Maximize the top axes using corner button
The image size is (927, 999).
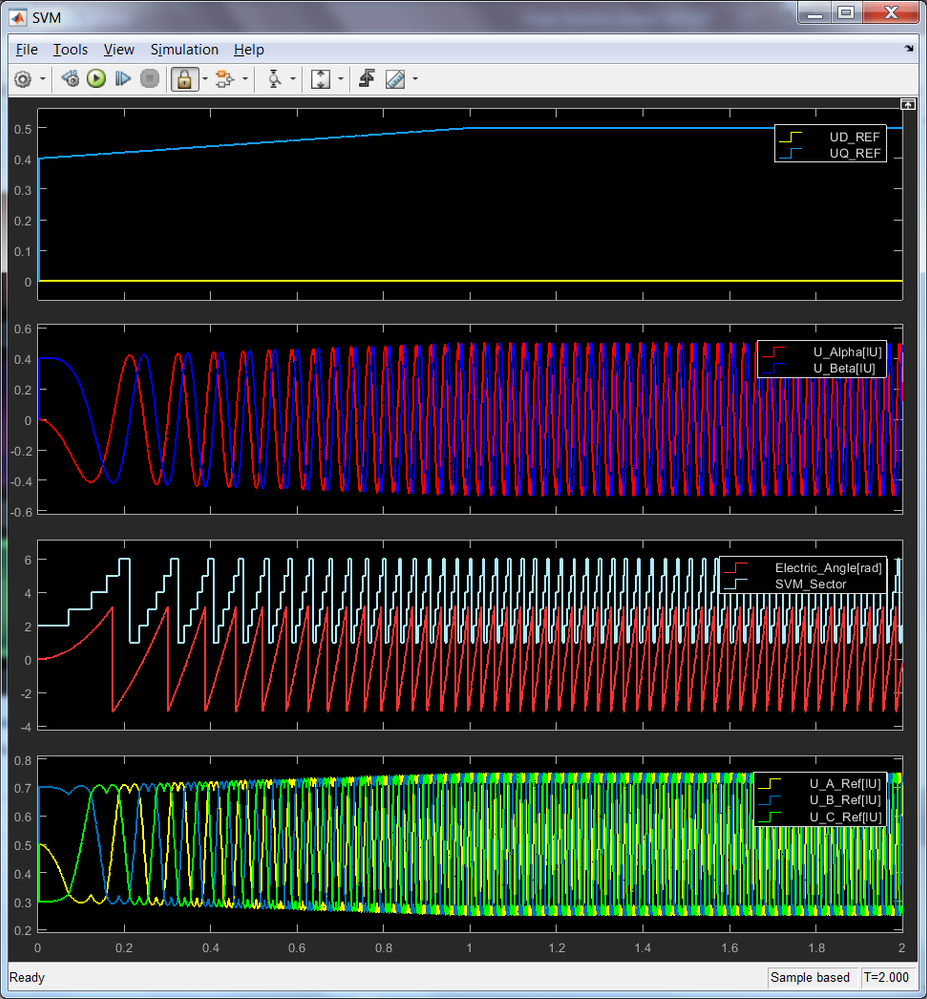pyautogui.click(x=907, y=104)
